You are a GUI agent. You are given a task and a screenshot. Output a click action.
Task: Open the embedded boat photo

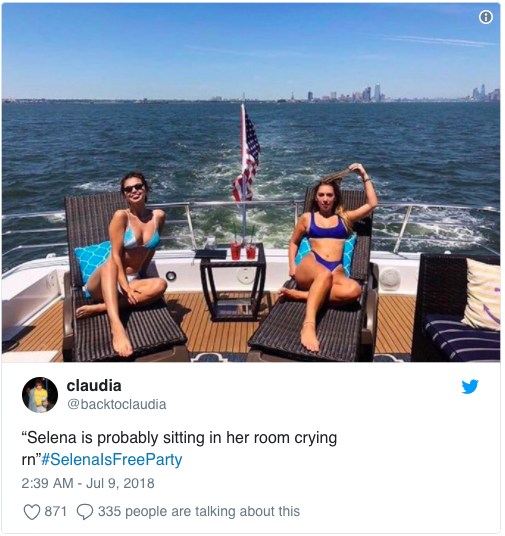click(x=251, y=183)
